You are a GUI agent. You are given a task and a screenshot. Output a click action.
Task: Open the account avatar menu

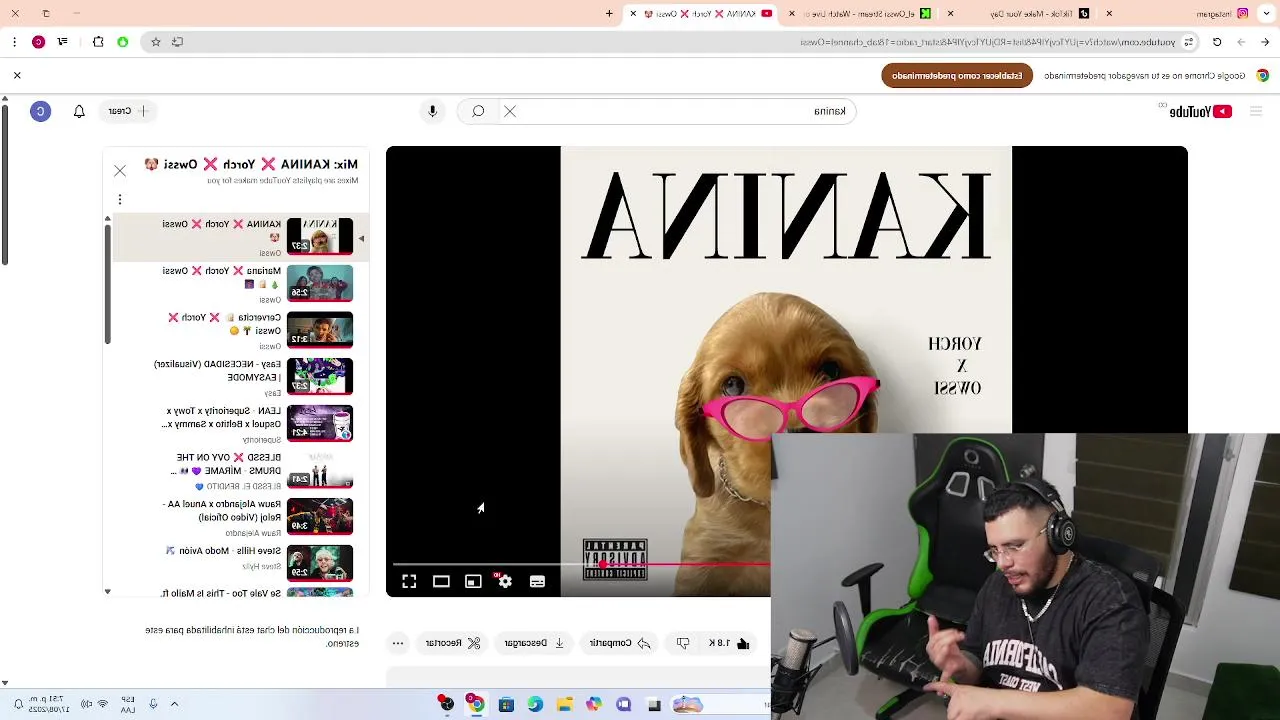pyautogui.click(x=40, y=111)
